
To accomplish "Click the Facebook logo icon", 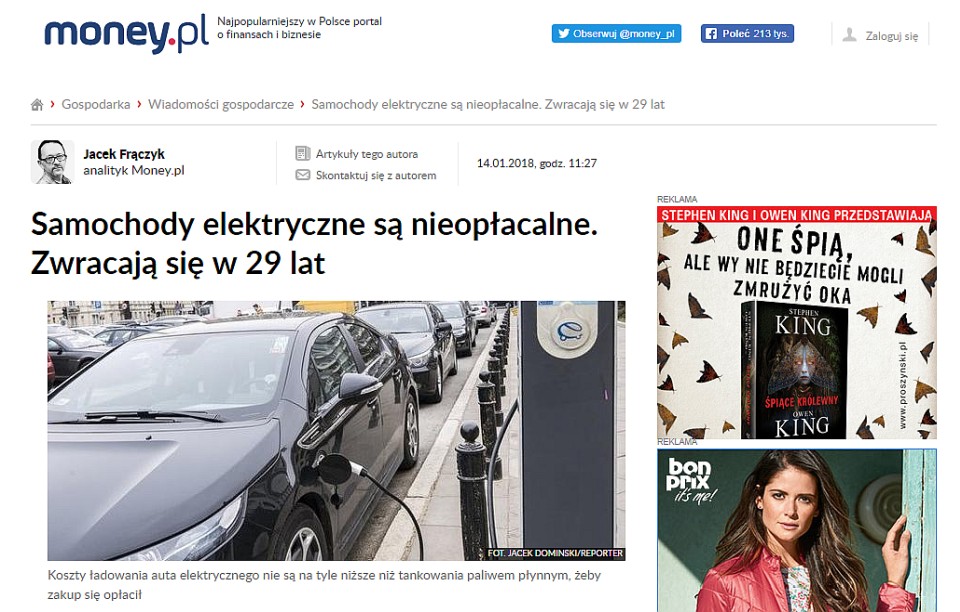I will pyautogui.click(x=711, y=34).
